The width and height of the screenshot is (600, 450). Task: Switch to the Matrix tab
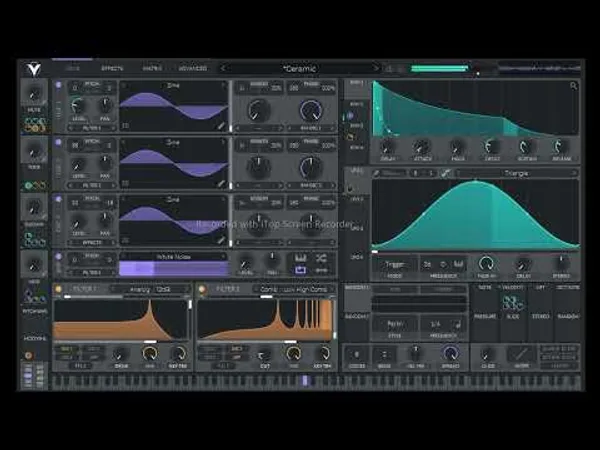(152, 68)
